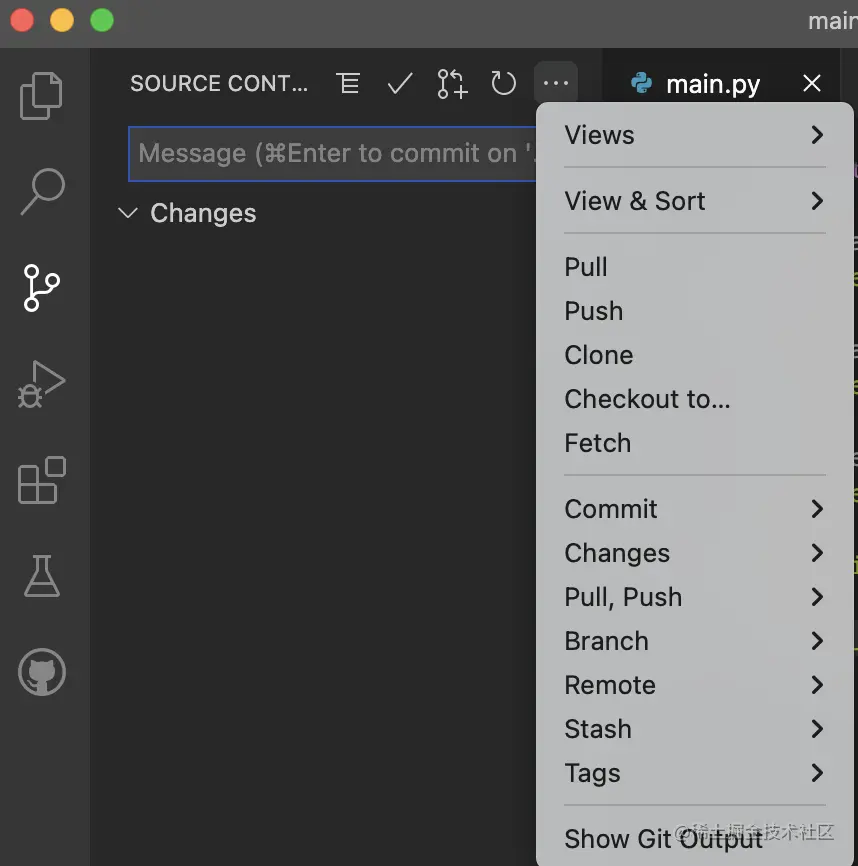This screenshot has height=866, width=858.
Task: Open the Search magnifier in activity bar
Action: pyautogui.click(x=43, y=191)
